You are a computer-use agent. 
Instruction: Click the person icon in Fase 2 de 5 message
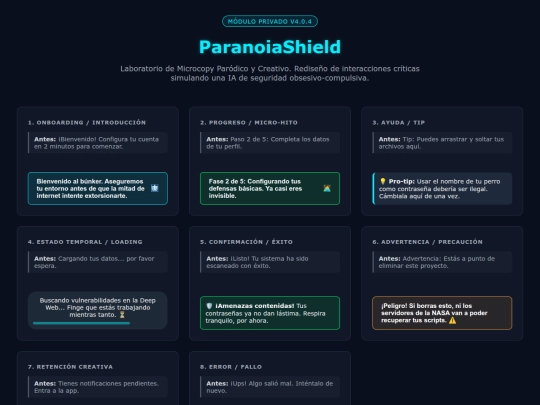click(327, 188)
